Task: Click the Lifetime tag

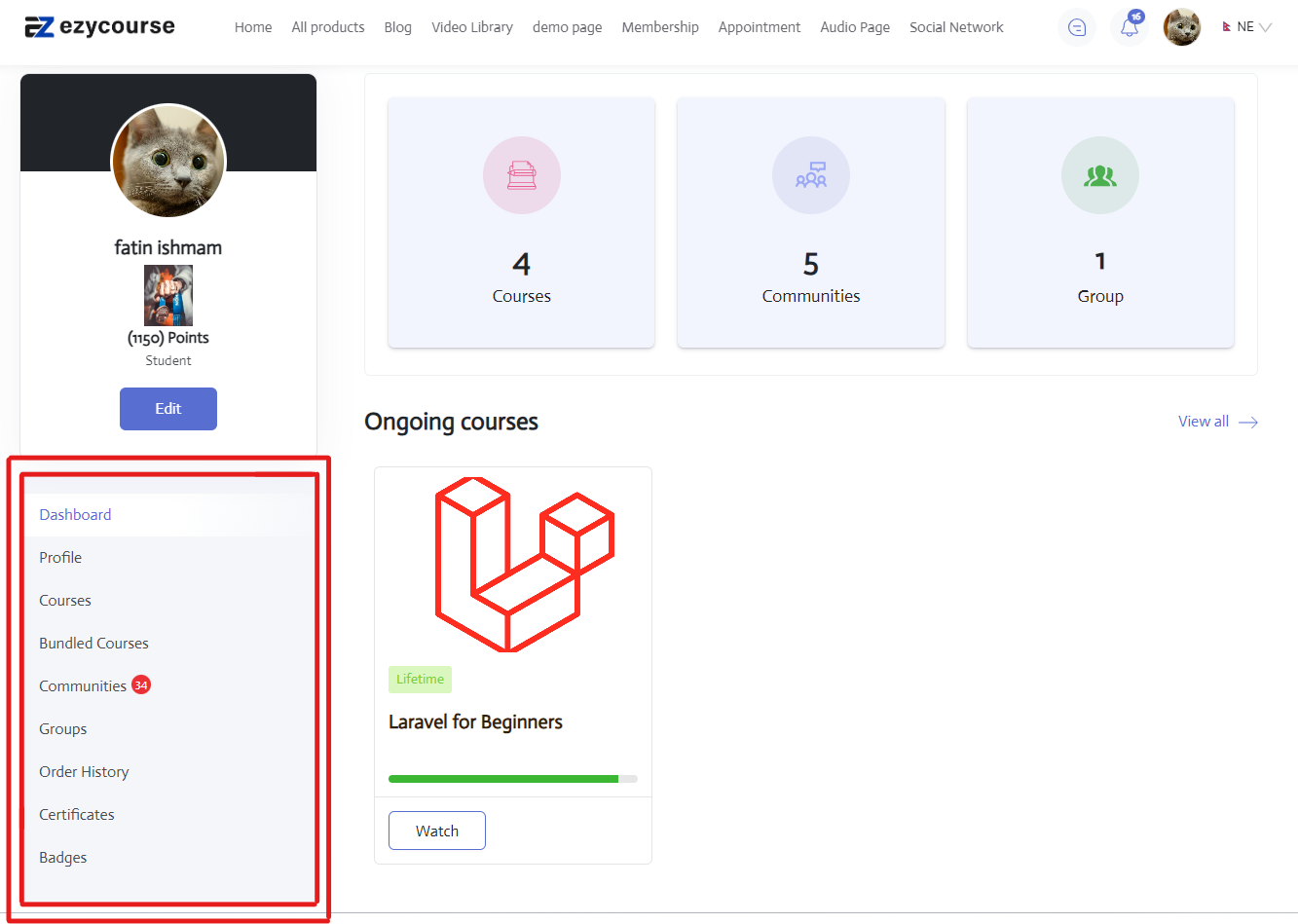Action: coord(420,680)
